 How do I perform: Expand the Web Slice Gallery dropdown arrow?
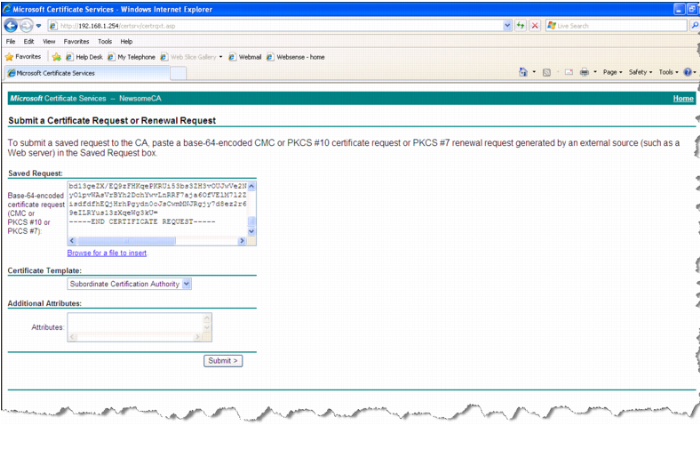point(221,57)
